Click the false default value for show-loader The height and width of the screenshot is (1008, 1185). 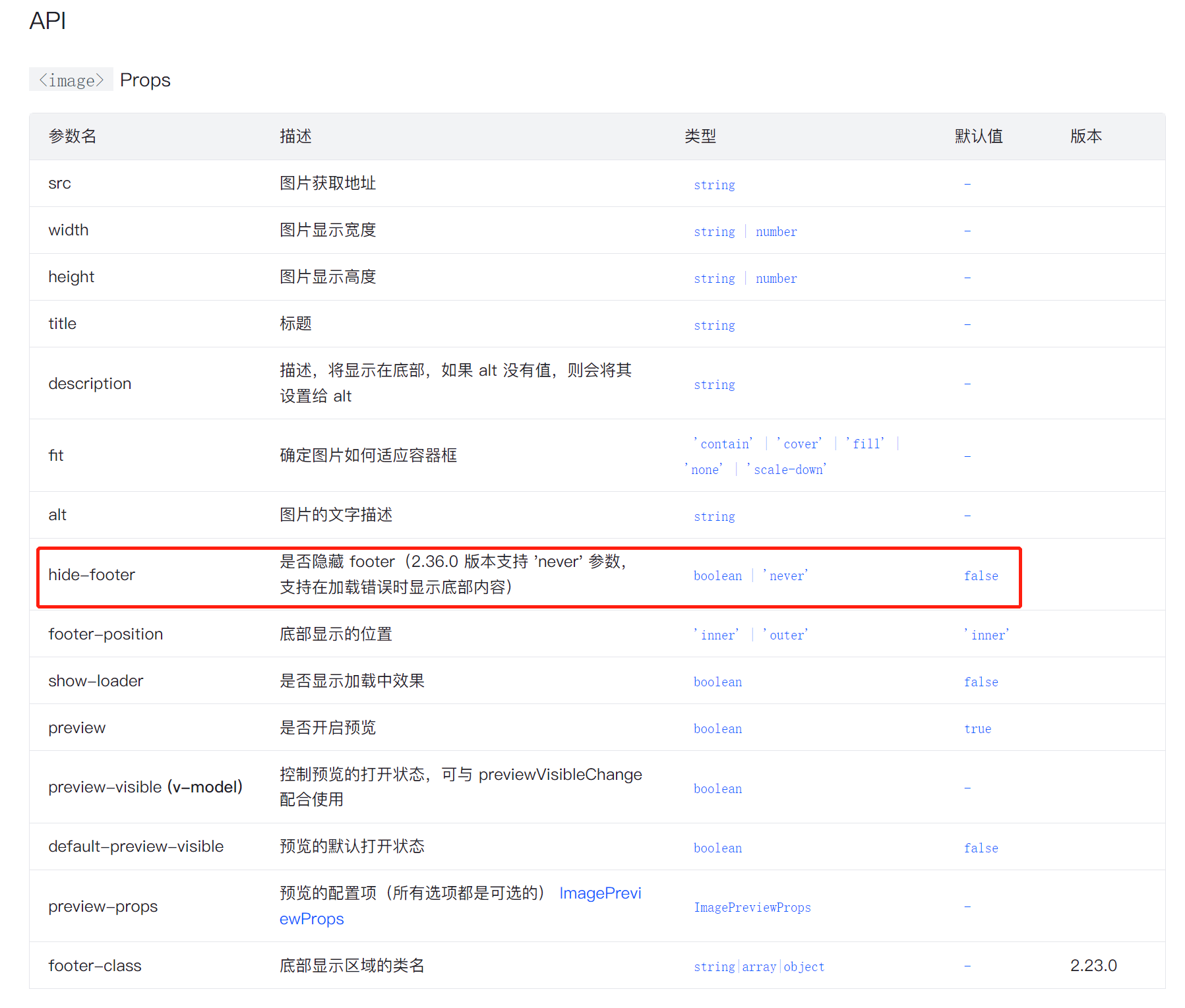pos(981,682)
